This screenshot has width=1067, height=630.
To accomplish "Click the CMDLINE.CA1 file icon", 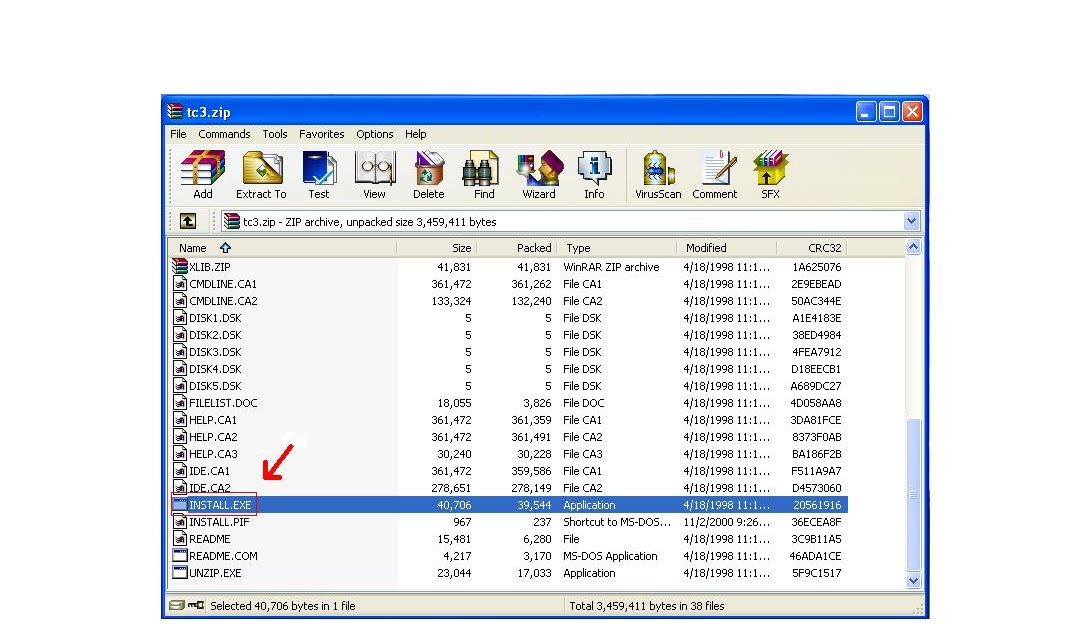I will coord(180,284).
